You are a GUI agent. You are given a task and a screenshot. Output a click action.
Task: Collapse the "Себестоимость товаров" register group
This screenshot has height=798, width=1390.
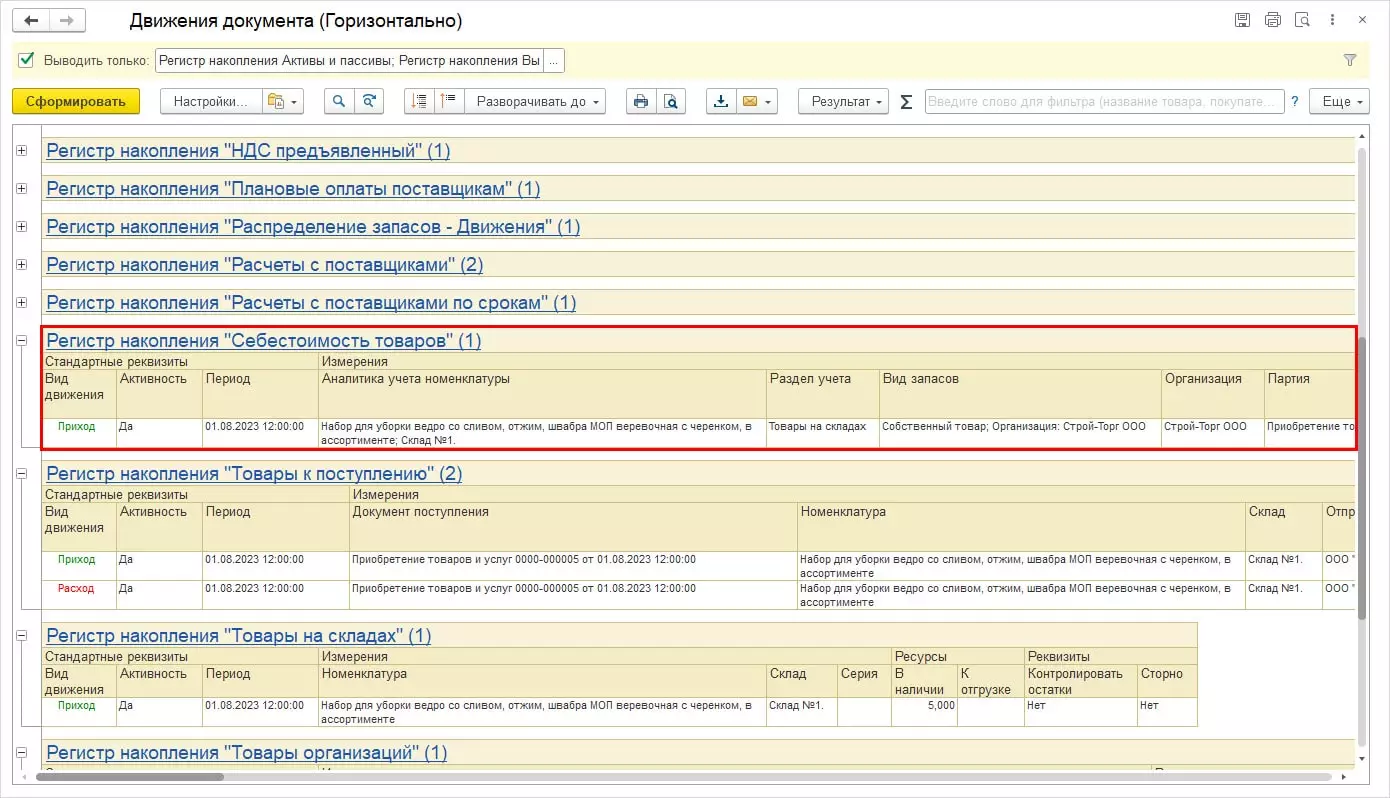[x=21, y=341]
